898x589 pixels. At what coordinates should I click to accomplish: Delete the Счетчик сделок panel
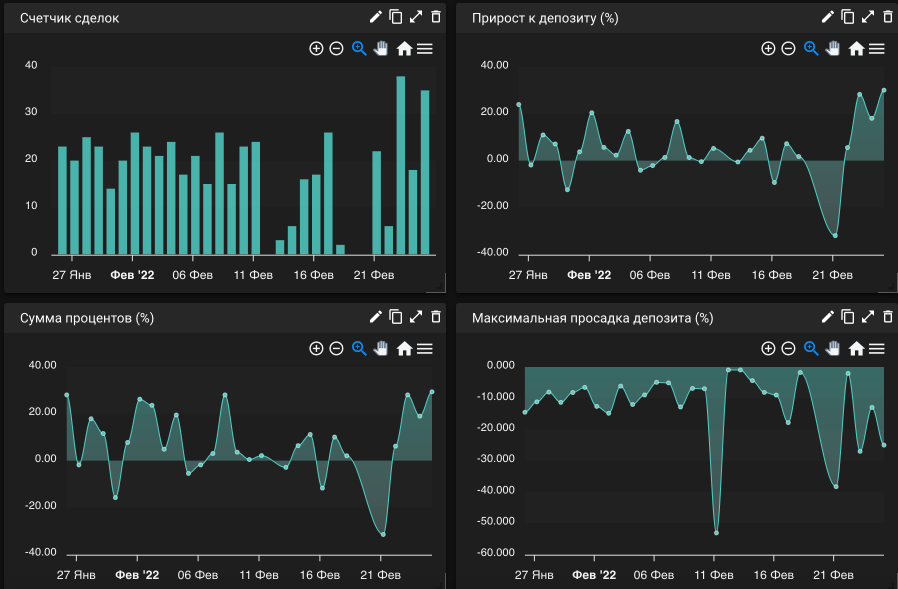coord(436,17)
